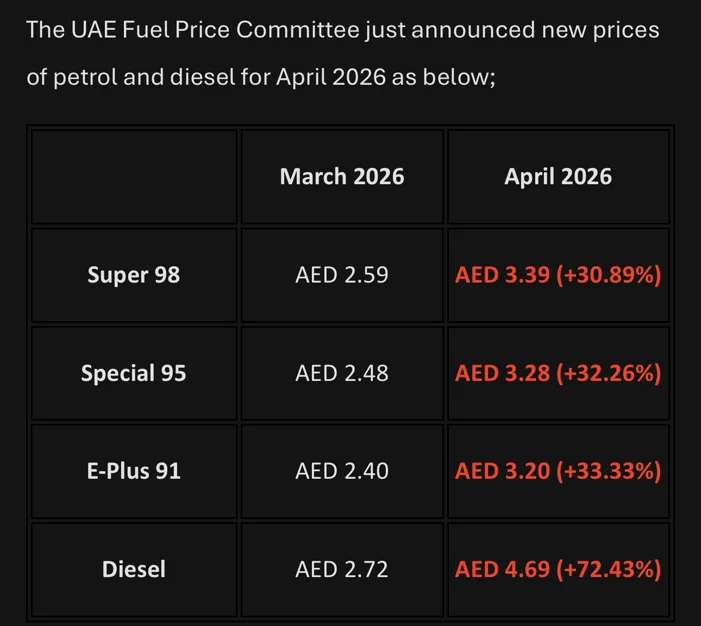The width and height of the screenshot is (701, 626).
Task: Click 'April 2026' in the intro sentence
Action: pyautogui.click(x=331, y=77)
